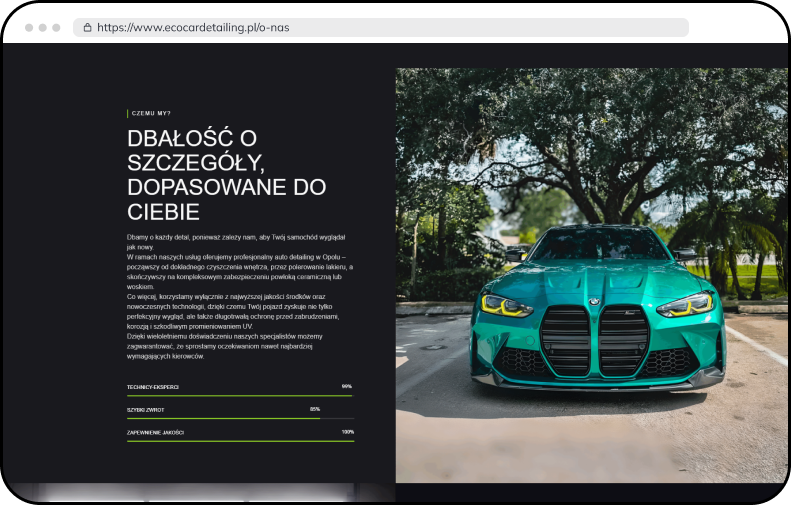The width and height of the screenshot is (791, 505).
Task: Click the car's black kidney grille
Action: (595, 340)
